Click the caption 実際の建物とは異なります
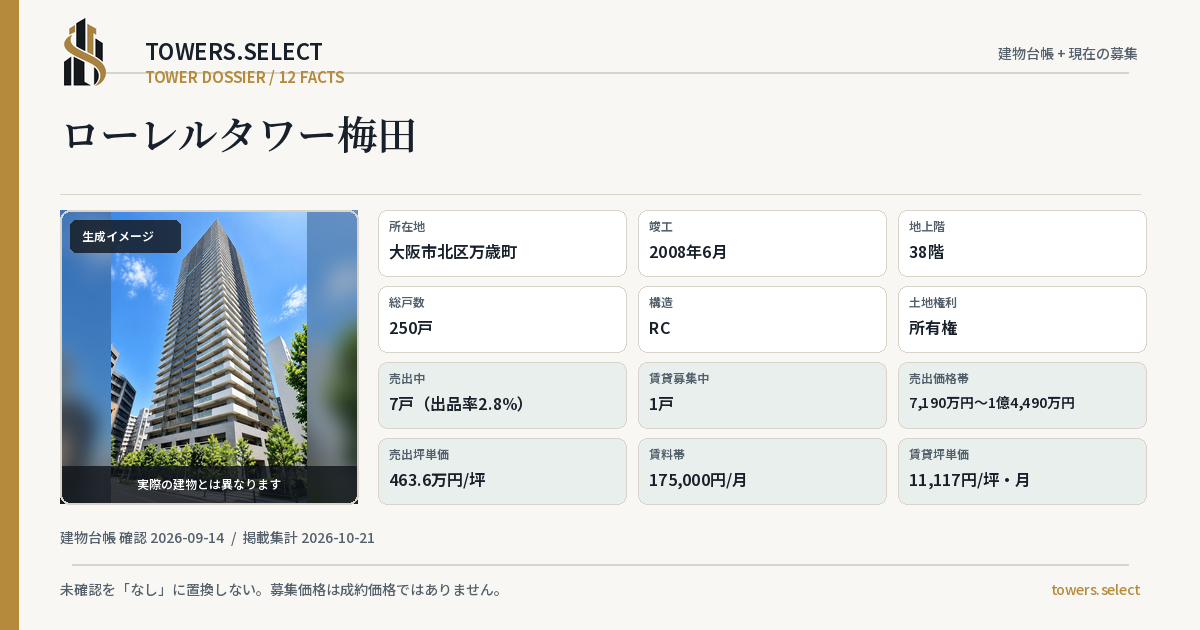Viewport: 1200px width, 630px height. coord(209,484)
